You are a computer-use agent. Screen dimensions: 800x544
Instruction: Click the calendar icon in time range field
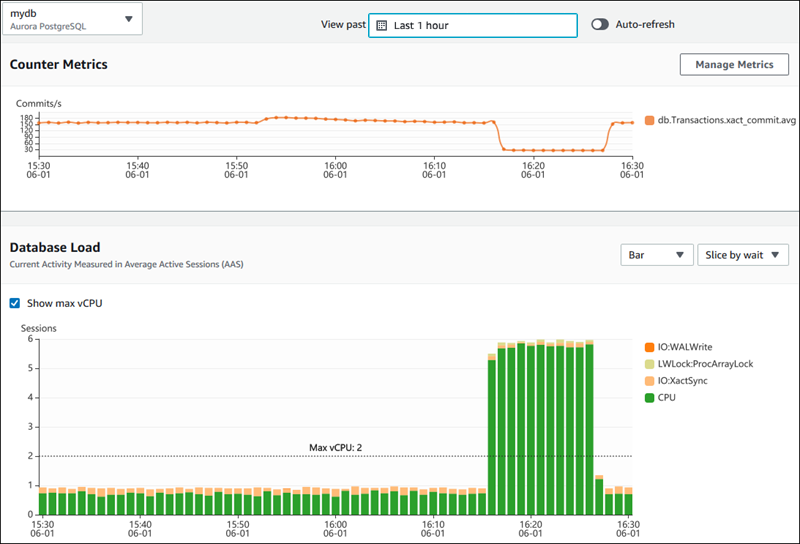tap(381, 25)
